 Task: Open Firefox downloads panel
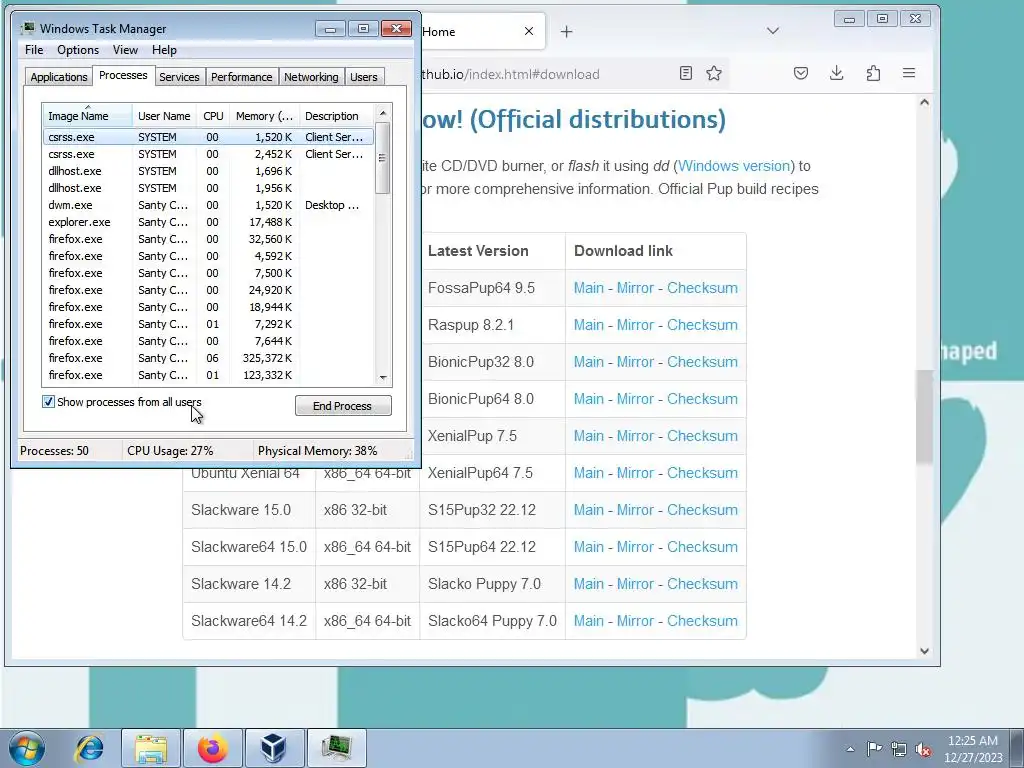point(837,73)
